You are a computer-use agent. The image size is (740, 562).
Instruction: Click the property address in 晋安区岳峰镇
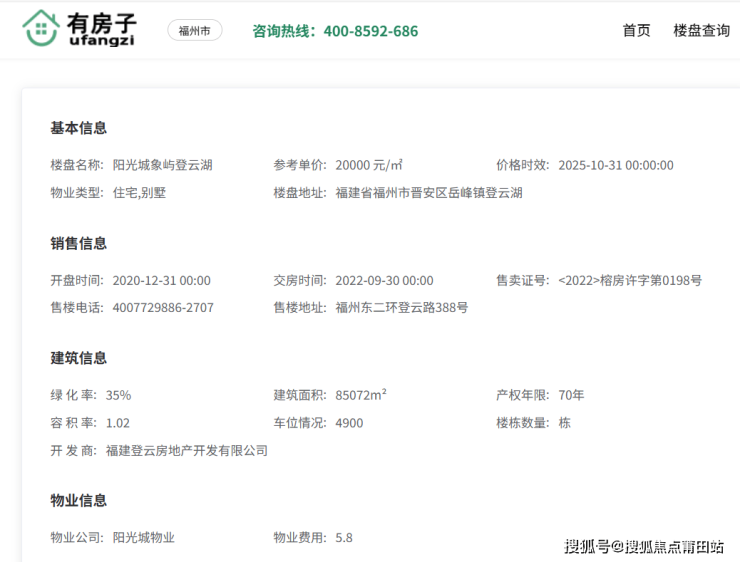point(429,193)
